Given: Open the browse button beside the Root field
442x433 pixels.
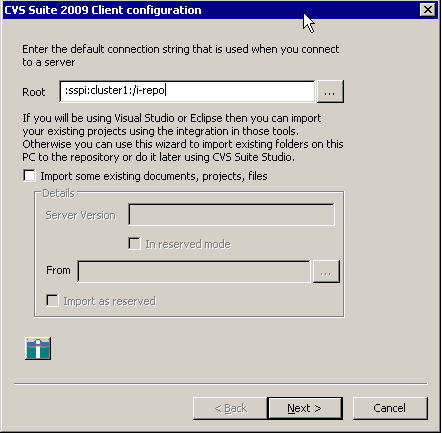Looking at the screenshot, I should [x=330, y=91].
